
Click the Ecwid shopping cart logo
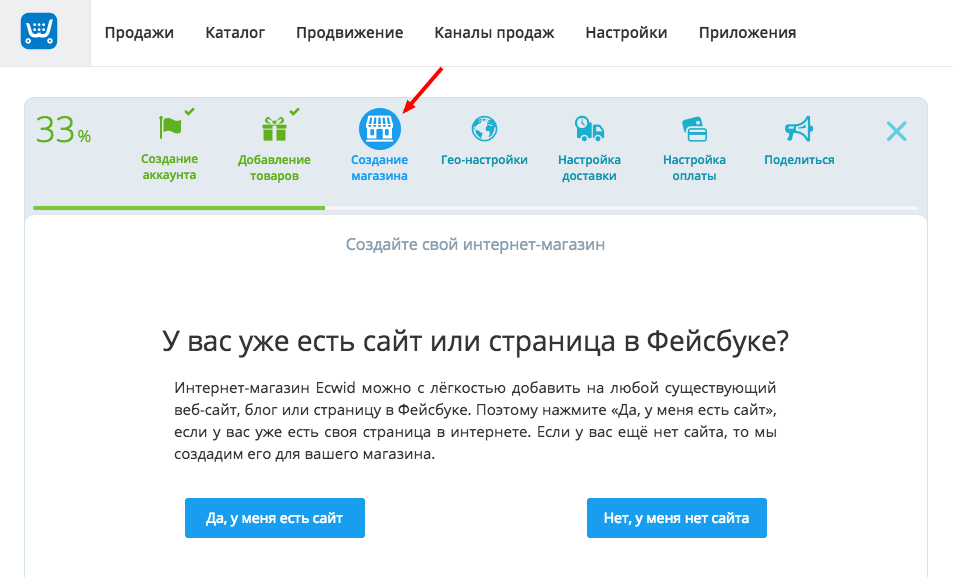[39, 32]
